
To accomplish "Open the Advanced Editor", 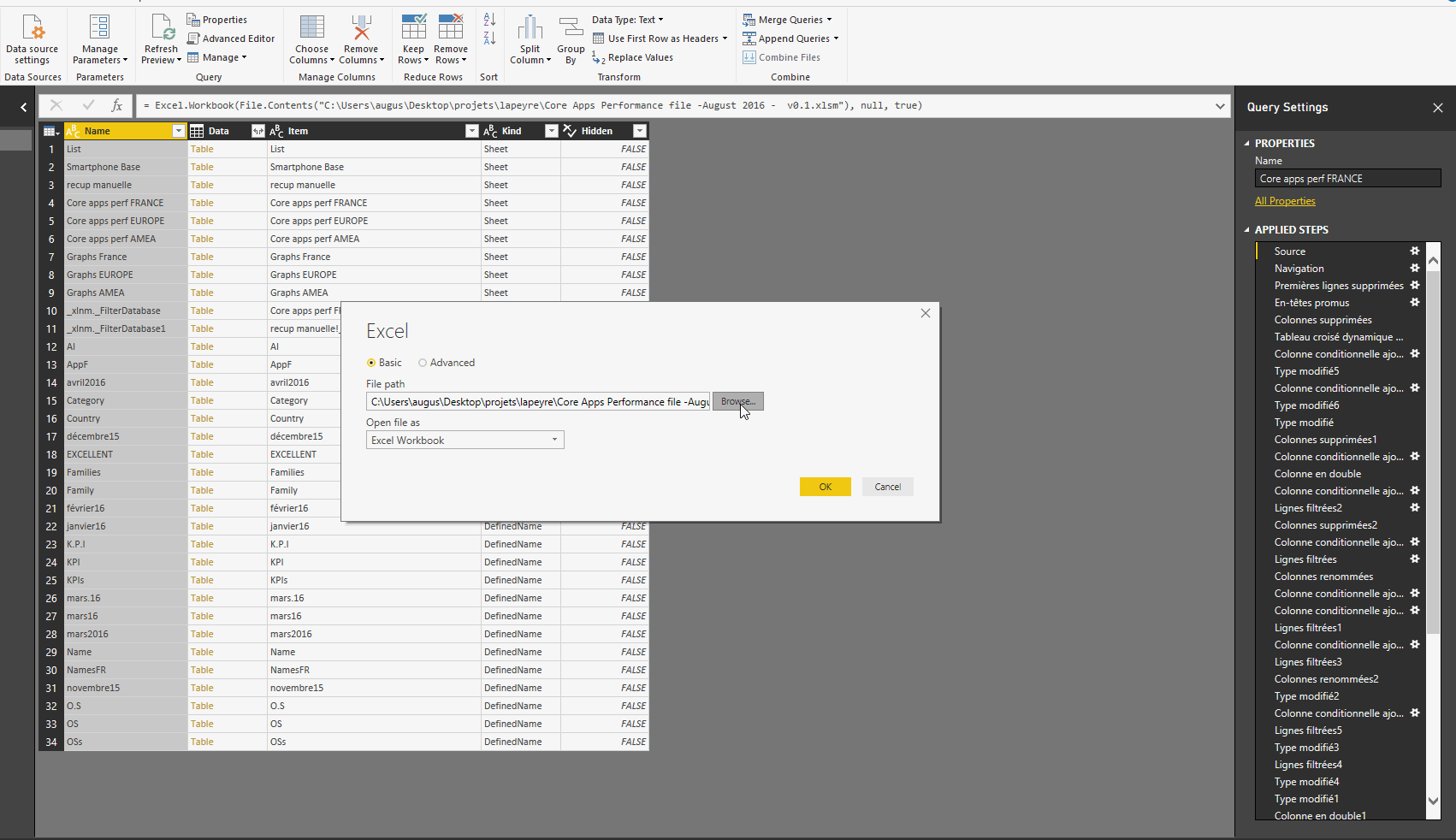I will [231, 38].
